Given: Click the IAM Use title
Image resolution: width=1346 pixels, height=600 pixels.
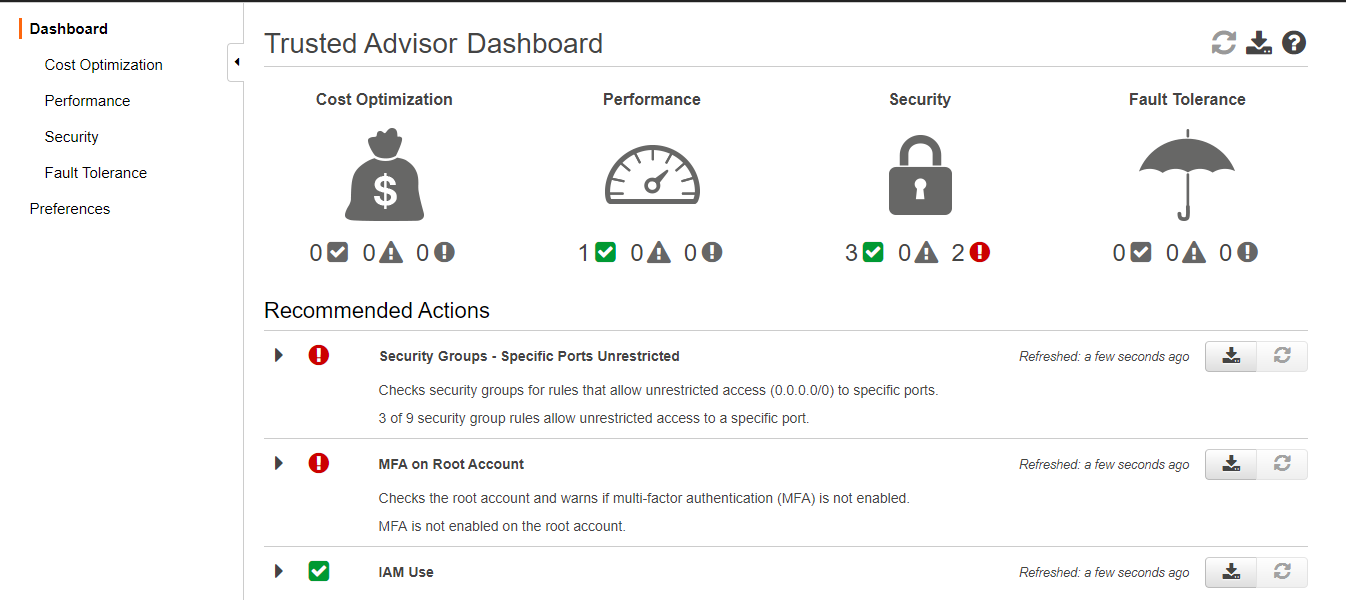Looking at the screenshot, I should click(406, 572).
